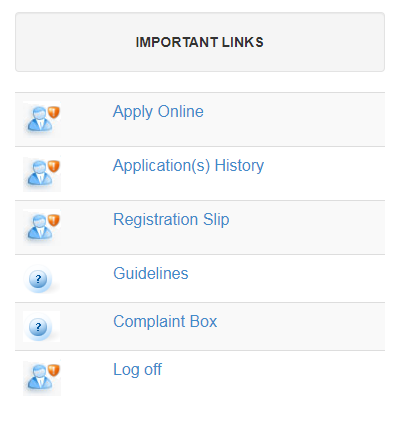Click the user shield icon beside Registration Slip
Viewport: 405px width, 421px height.
[42, 227]
